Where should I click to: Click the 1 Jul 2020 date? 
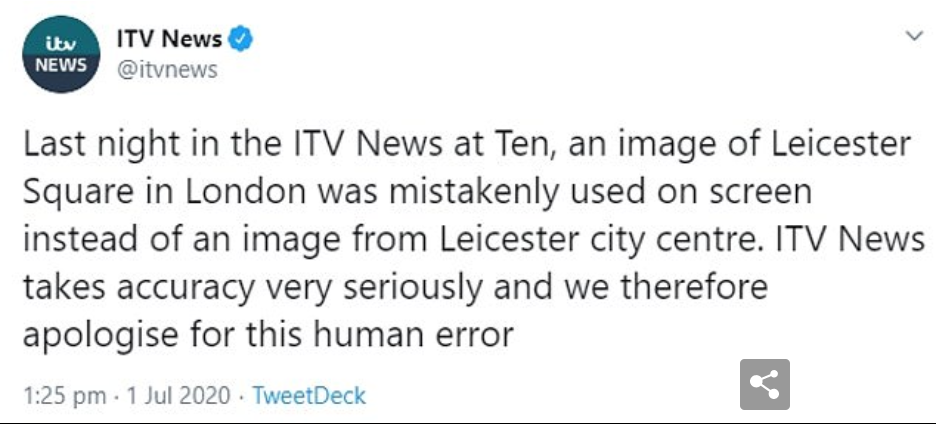(178, 396)
